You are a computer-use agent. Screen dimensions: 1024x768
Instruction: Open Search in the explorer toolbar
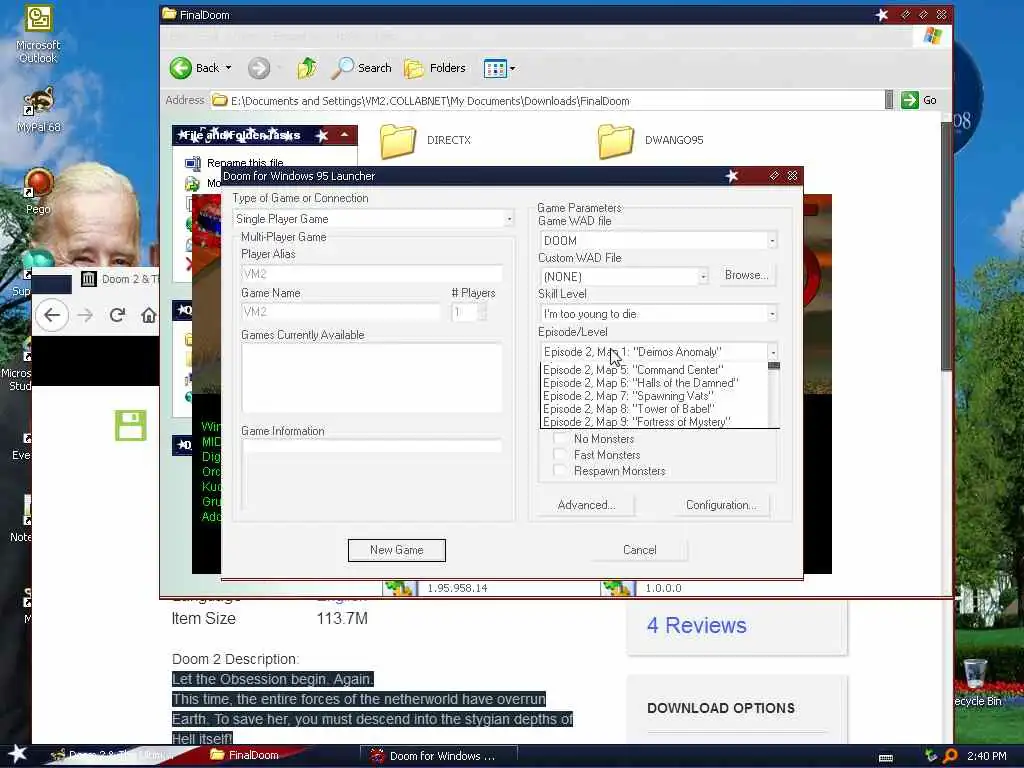coord(362,68)
